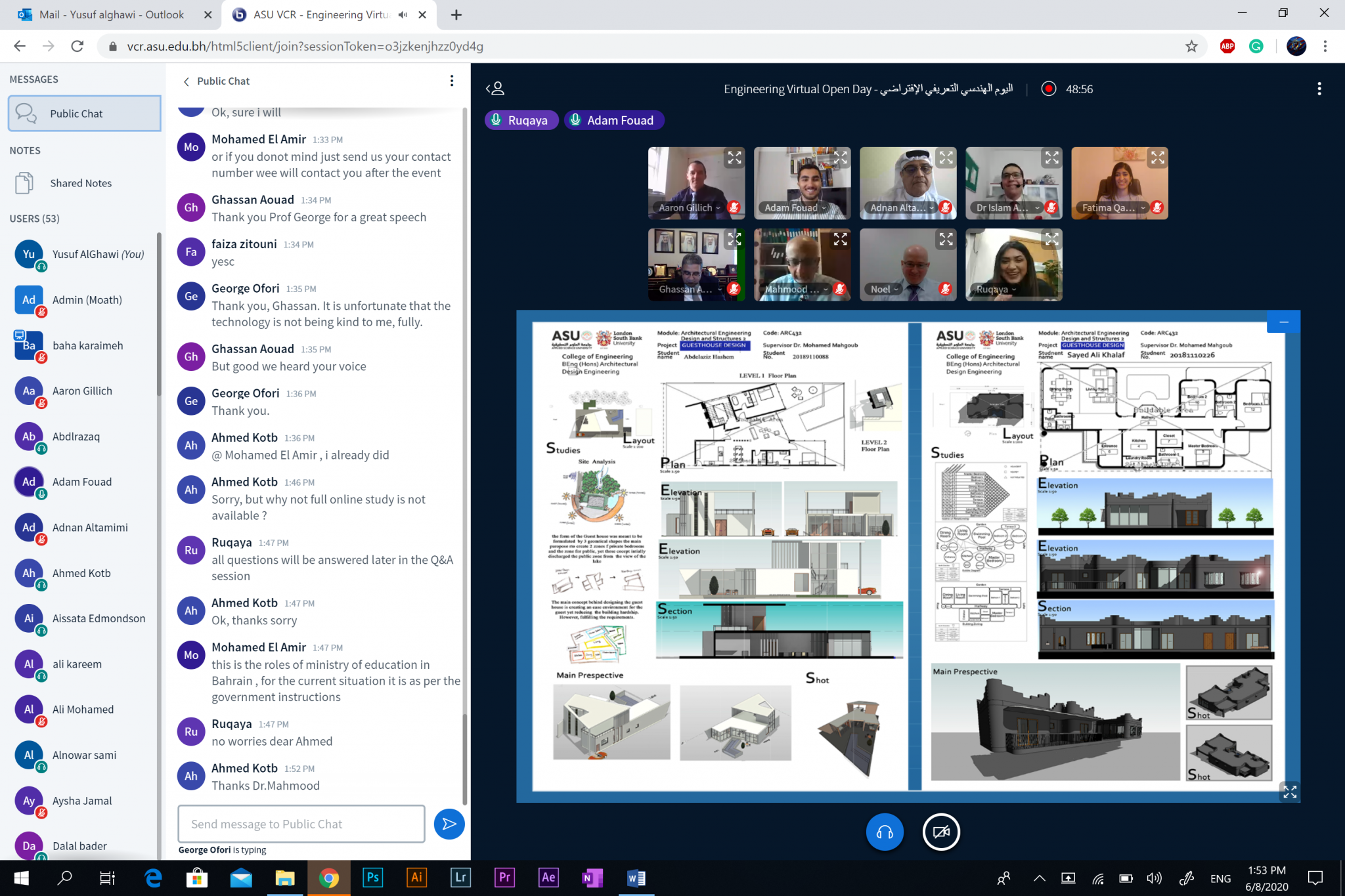This screenshot has height=896, width=1345.
Task: Fullscreen Adnan Altamimi webcam
Action: (x=946, y=158)
